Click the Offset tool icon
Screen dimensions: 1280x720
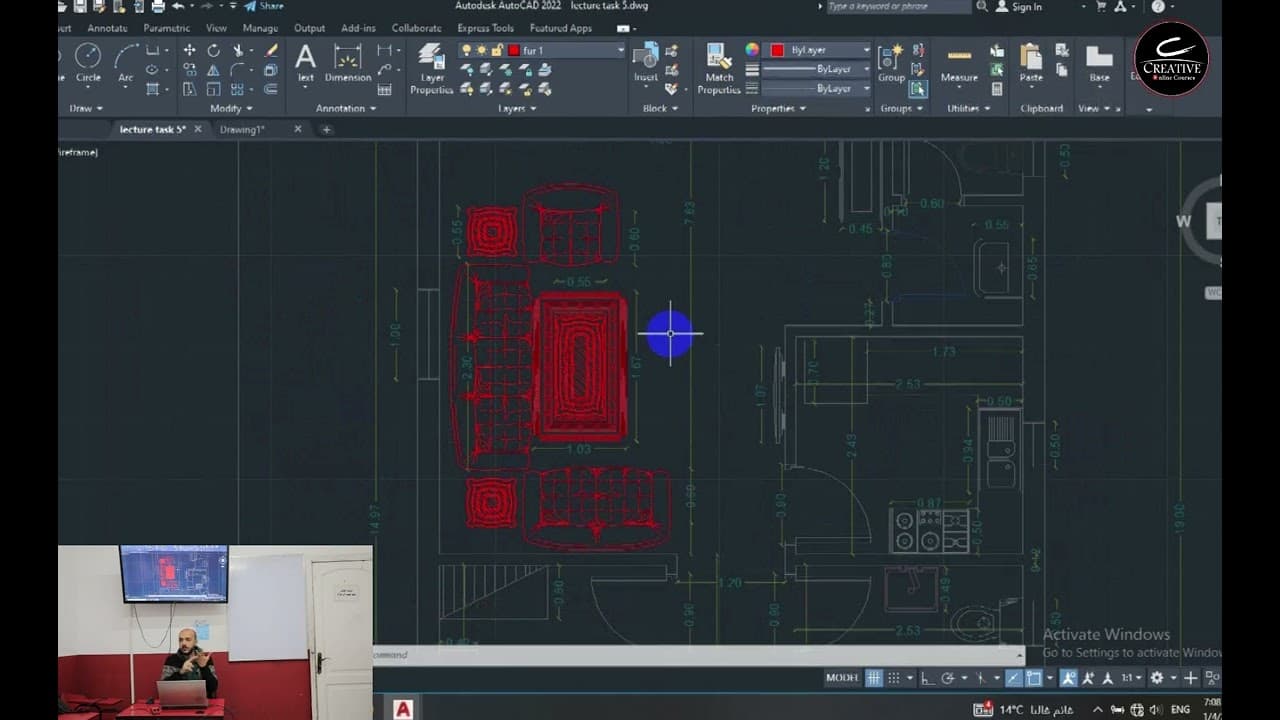pos(271,89)
